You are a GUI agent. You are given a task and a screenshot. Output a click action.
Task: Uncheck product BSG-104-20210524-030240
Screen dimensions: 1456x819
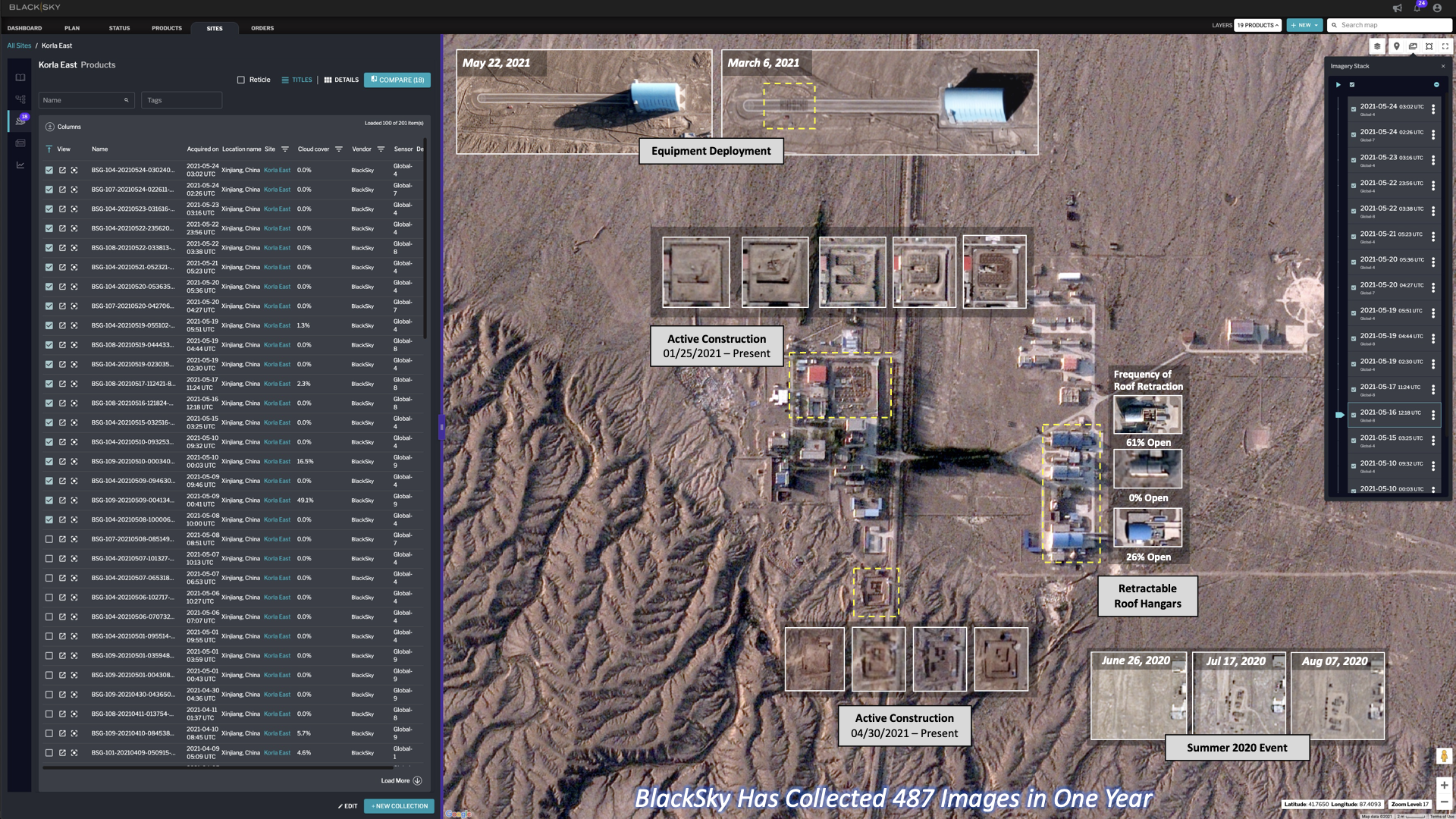(x=49, y=170)
